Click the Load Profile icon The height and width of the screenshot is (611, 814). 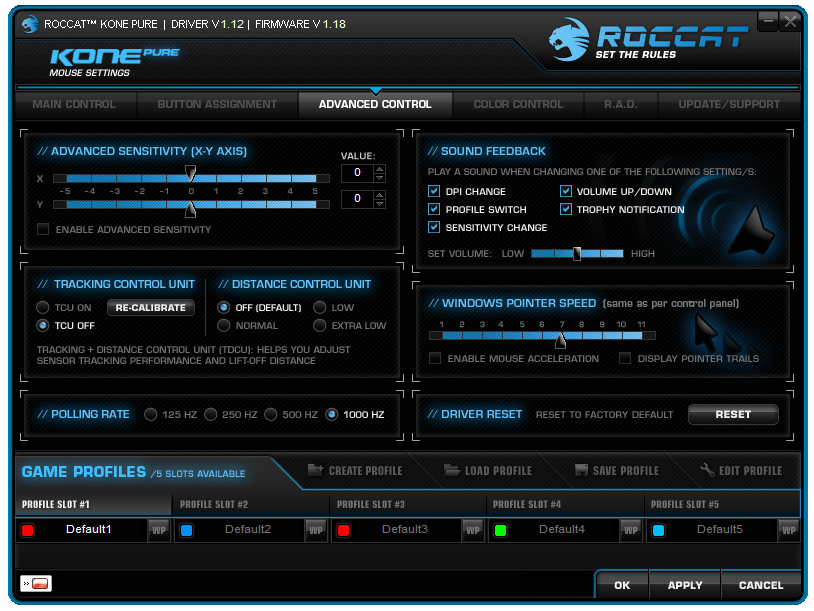pos(452,470)
